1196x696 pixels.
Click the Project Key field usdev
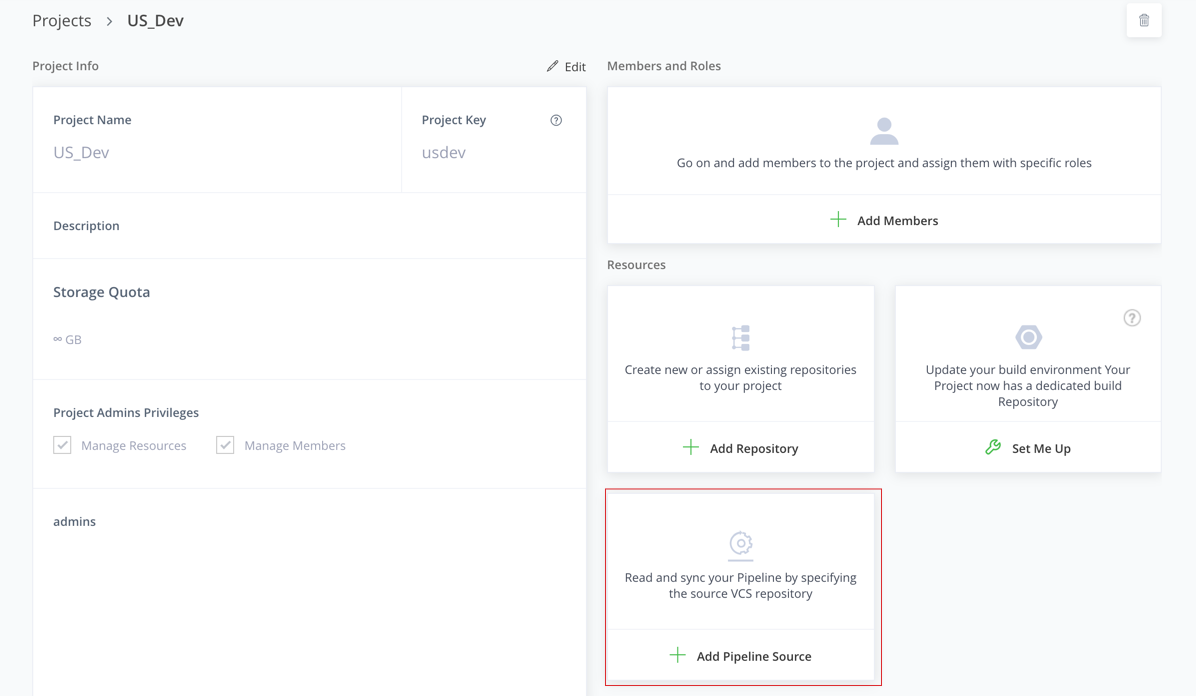[x=444, y=153]
